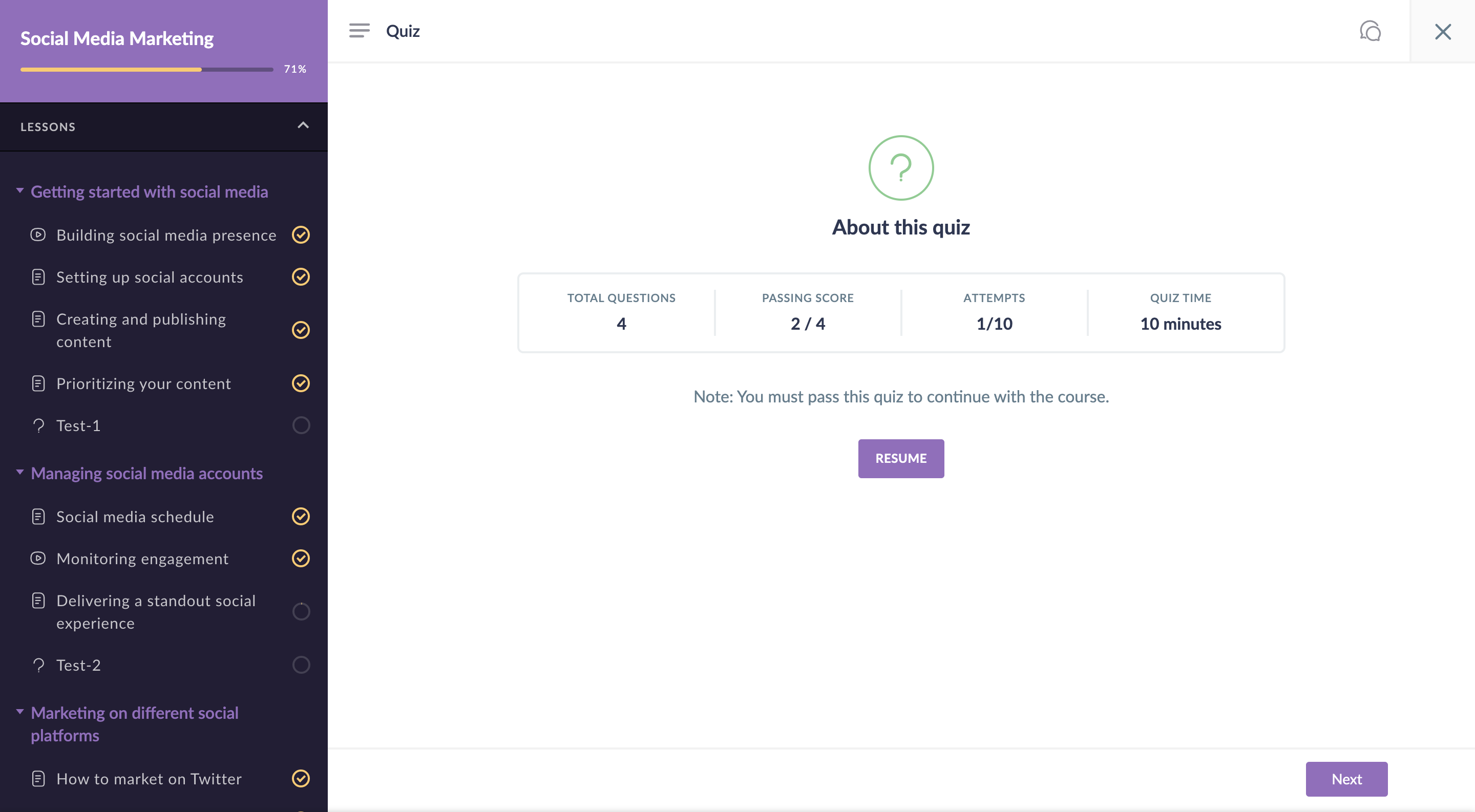
Task: Click the hamburger menu icon beside Quiz
Action: pyautogui.click(x=359, y=30)
